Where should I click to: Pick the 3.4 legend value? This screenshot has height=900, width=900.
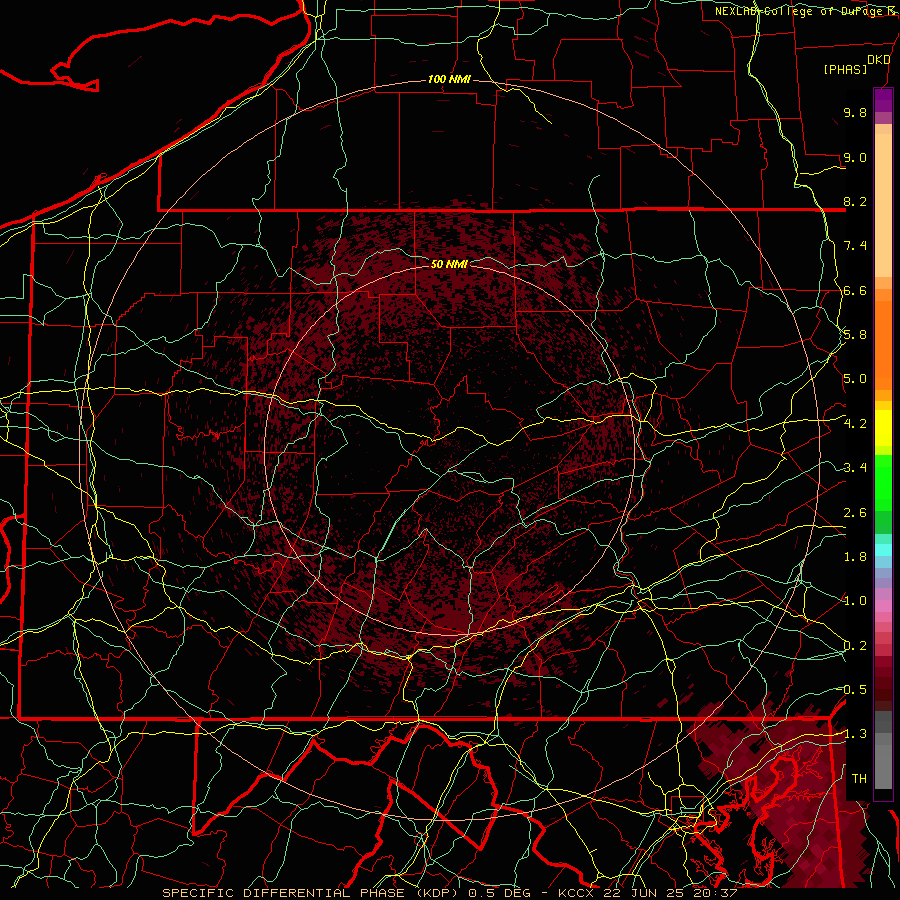coord(855,468)
